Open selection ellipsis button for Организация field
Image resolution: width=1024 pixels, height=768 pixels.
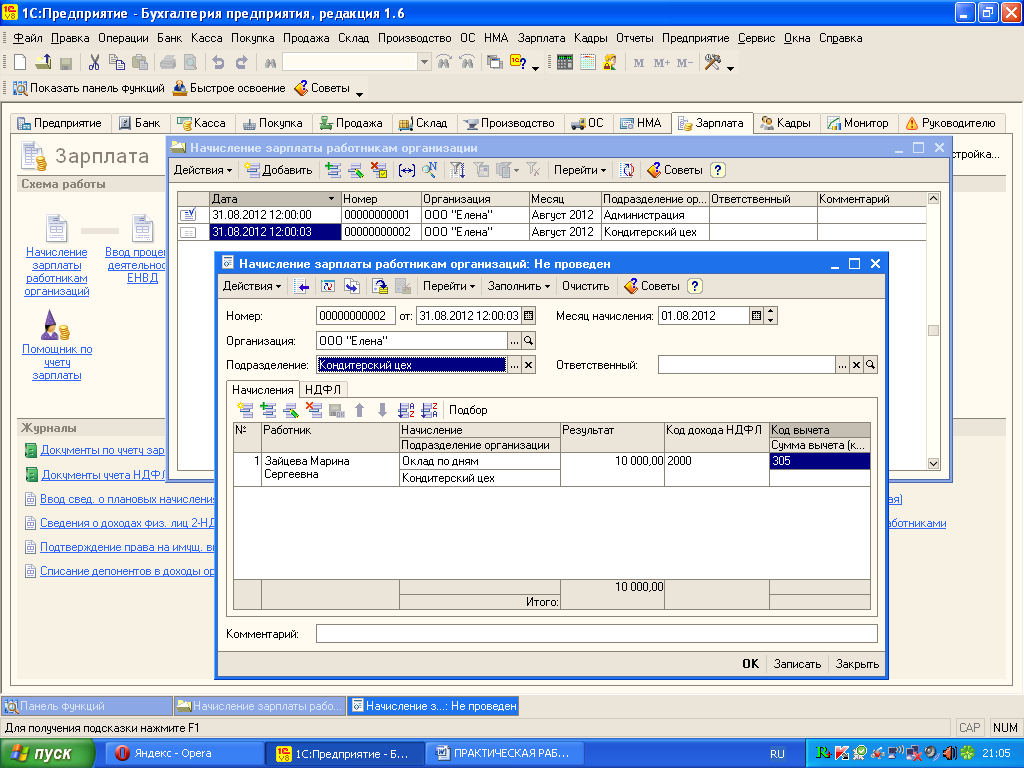coord(515,341)
